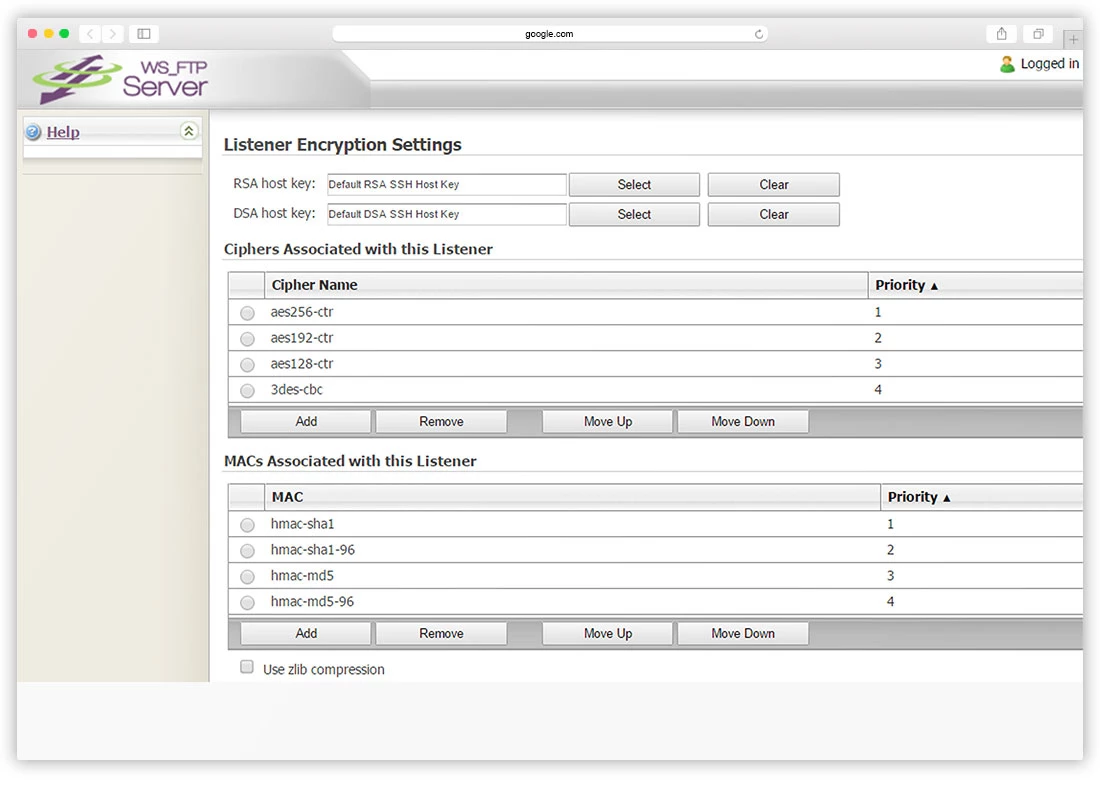The height and width of the screenshot is (800, 1100).
Task: Open the Help link in the sidebar
Action: click(63, 132)
